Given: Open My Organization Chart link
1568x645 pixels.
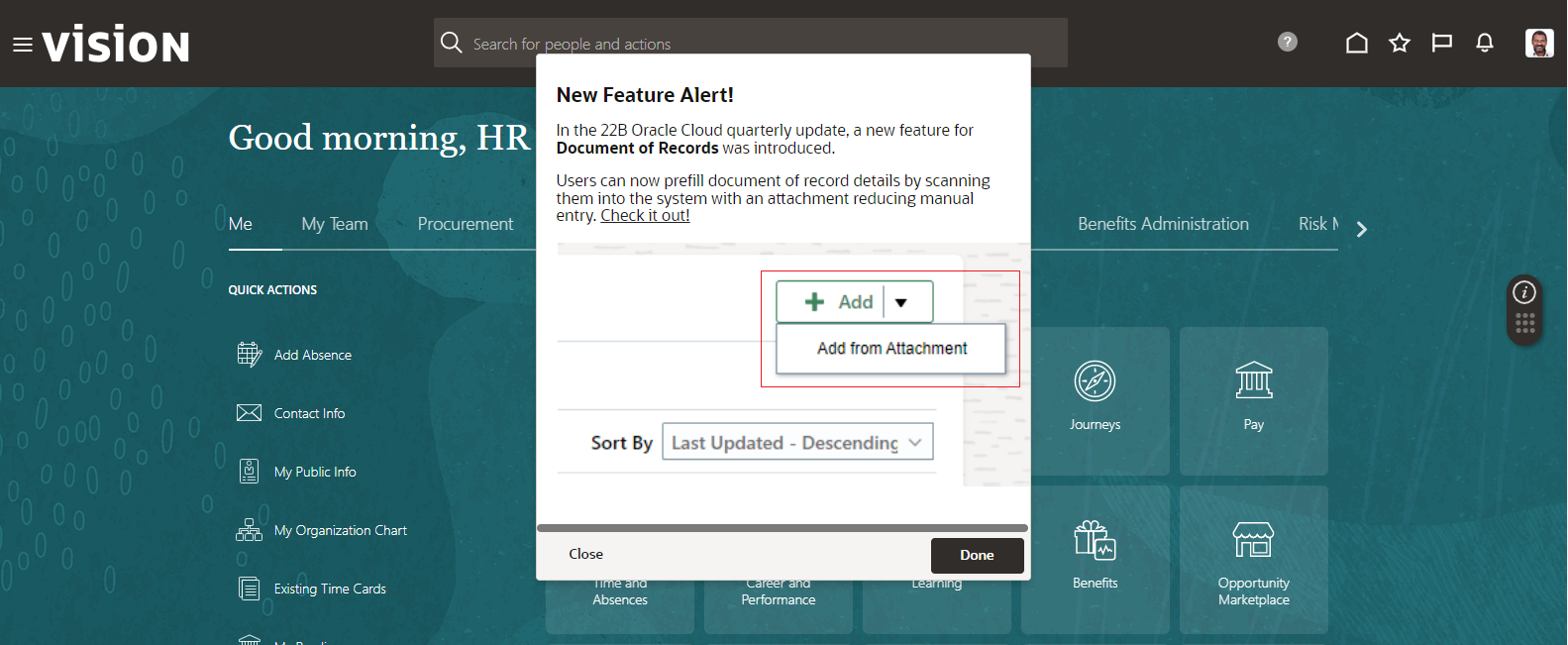Looking at the screenshot, I should pos(341,530).
